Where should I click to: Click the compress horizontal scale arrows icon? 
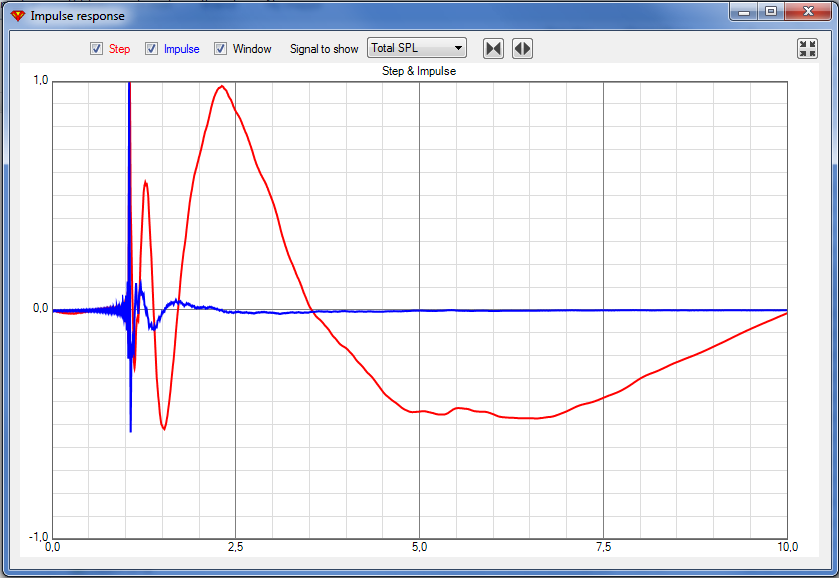(x=493, y=49)
